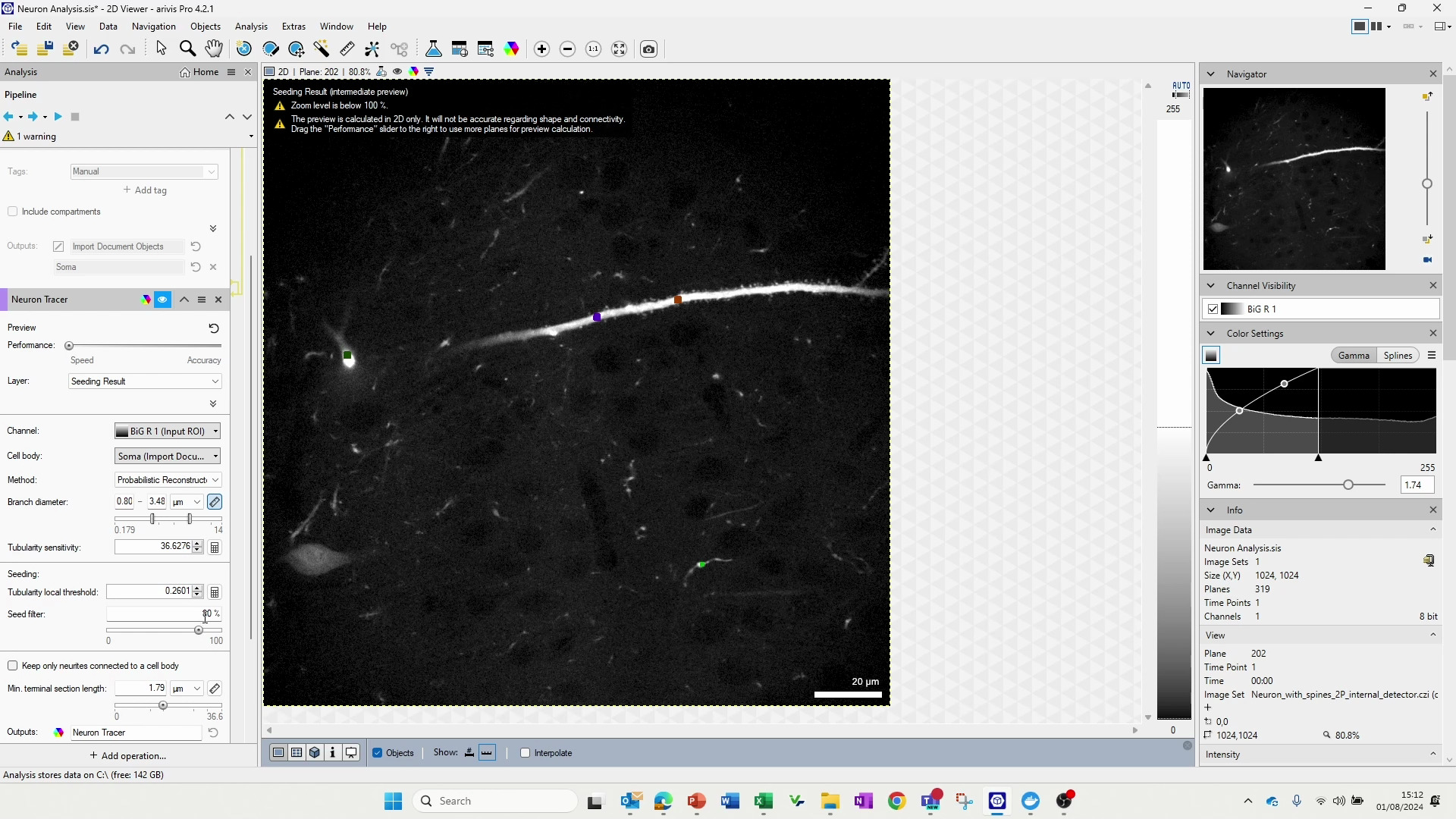
Task: Toggle Include compartments option
Action: point(13,211)
